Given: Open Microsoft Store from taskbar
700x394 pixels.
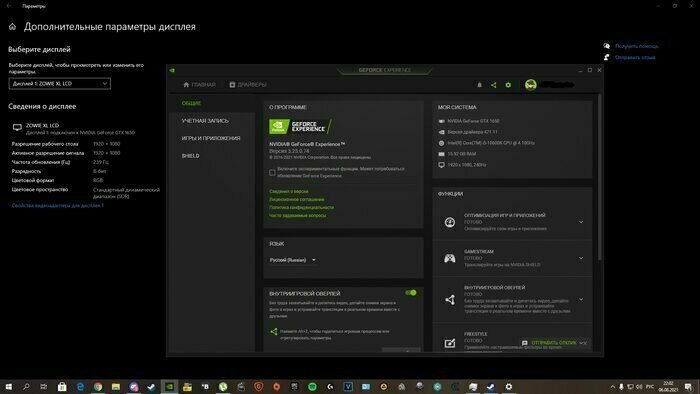Looking at the screenshot, I should [62, 386].
